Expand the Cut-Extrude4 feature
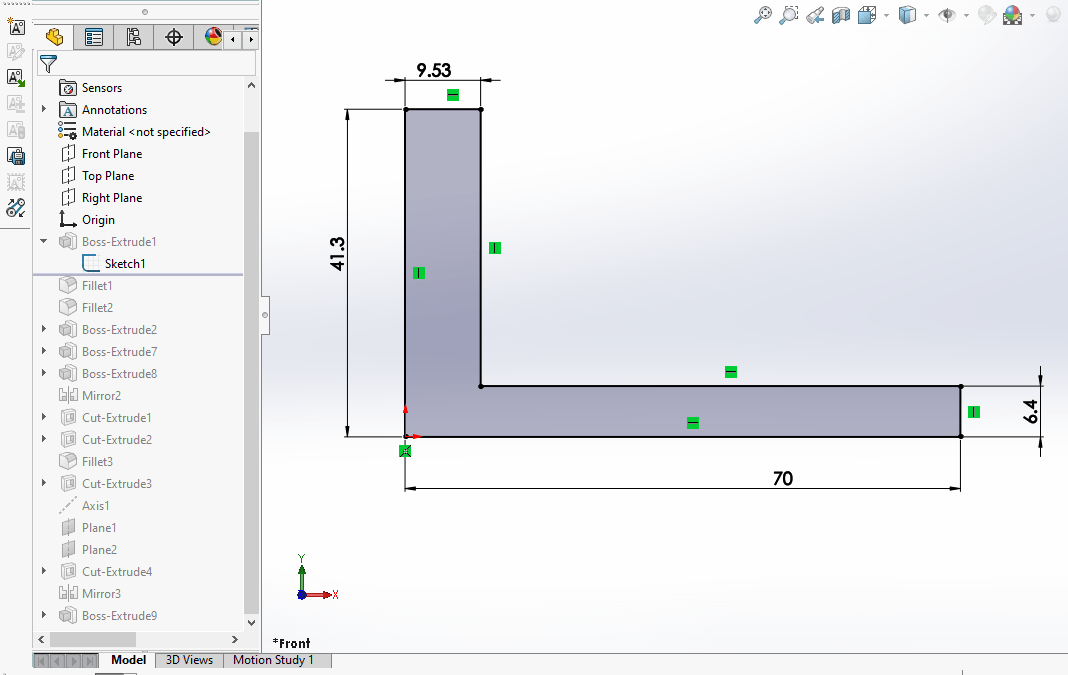Image resolution: width=1068 pixels, height=675 pixels. [x=44, y=571]
